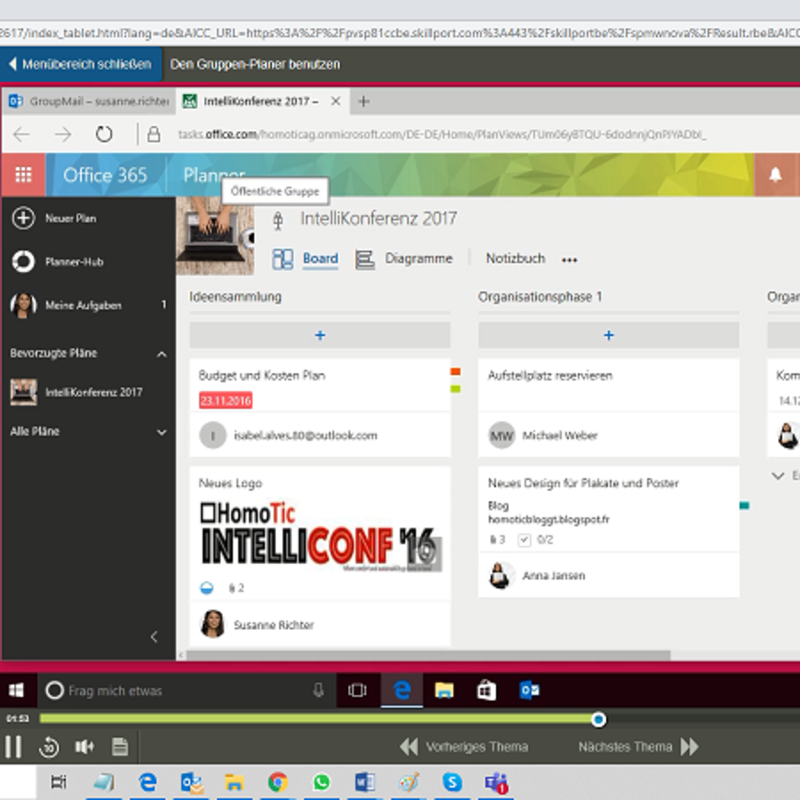Click the horizontal scrollbar of the board
800x800 pixels.
[x=428, y=655]
